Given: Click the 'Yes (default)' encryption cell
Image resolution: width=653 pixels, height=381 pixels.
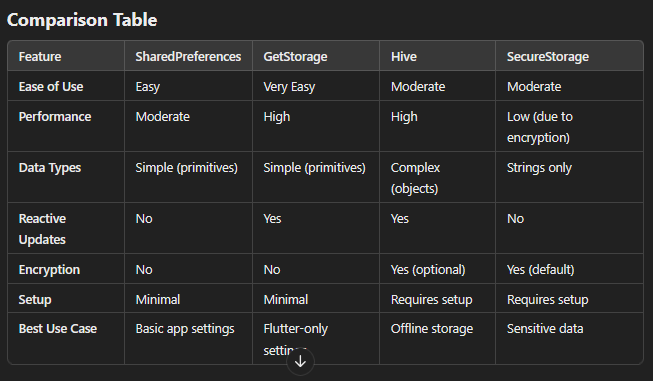Looking at the screenshot, I should coord(541,270).
